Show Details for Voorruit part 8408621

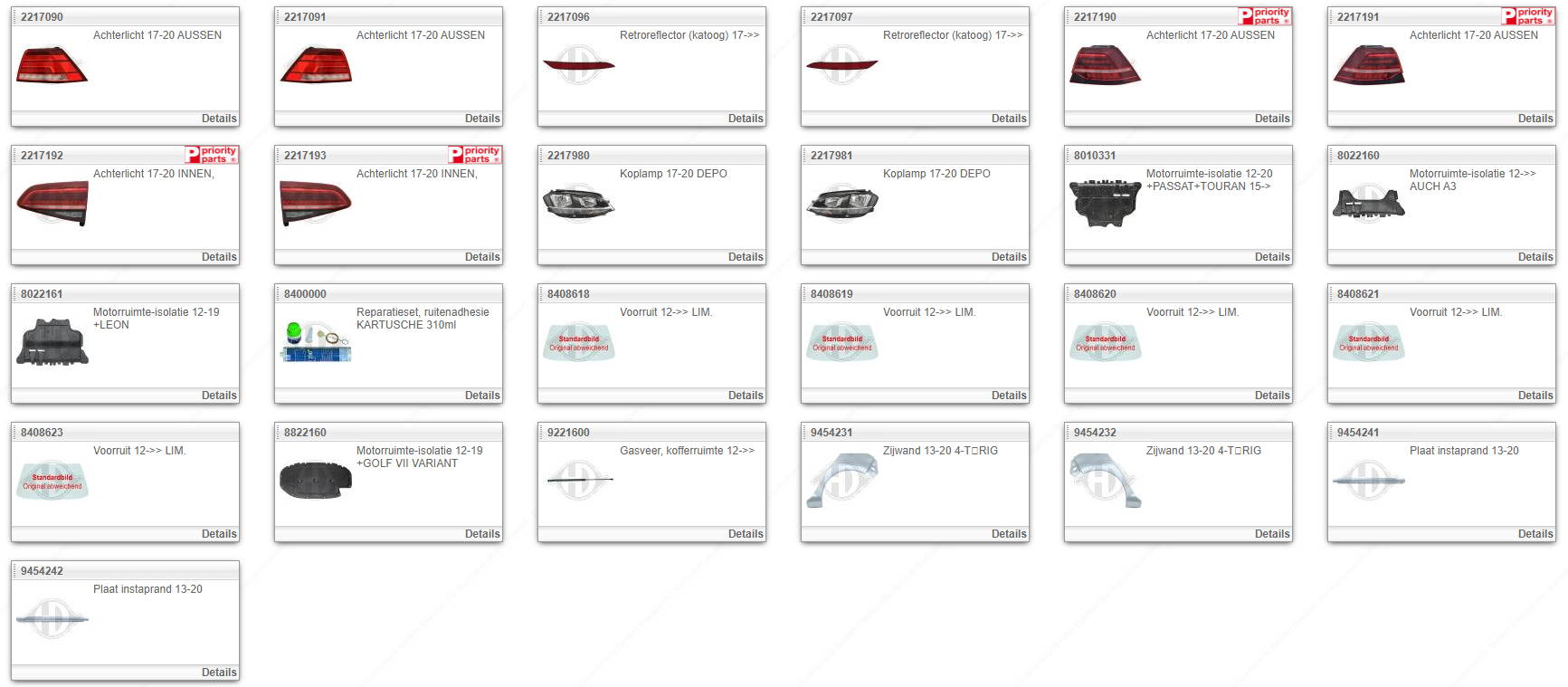tap(1535, 396)
